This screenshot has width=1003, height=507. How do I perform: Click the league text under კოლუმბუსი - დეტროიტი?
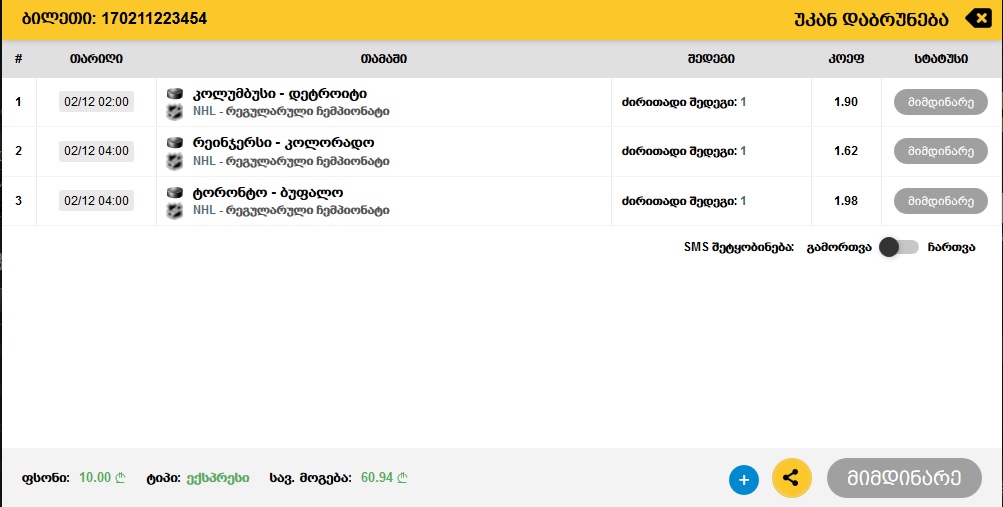291,112
